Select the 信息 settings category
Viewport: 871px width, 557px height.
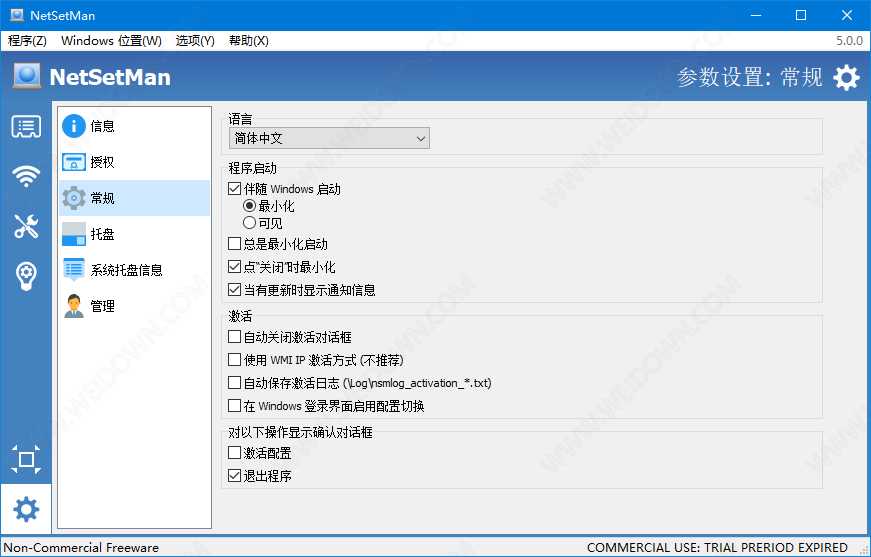click(134, 126)
